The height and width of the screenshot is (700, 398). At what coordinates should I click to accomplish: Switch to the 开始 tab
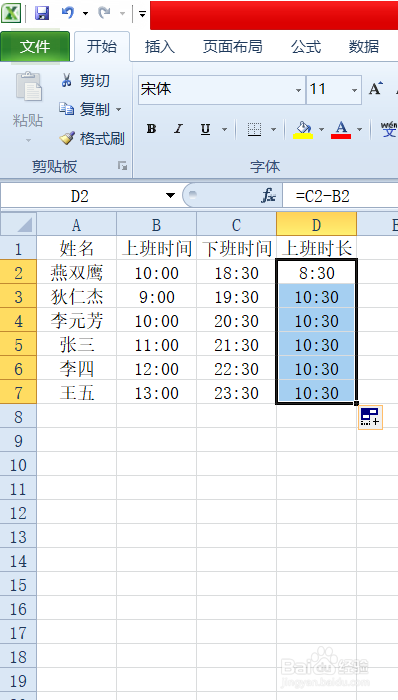[102, 46]
